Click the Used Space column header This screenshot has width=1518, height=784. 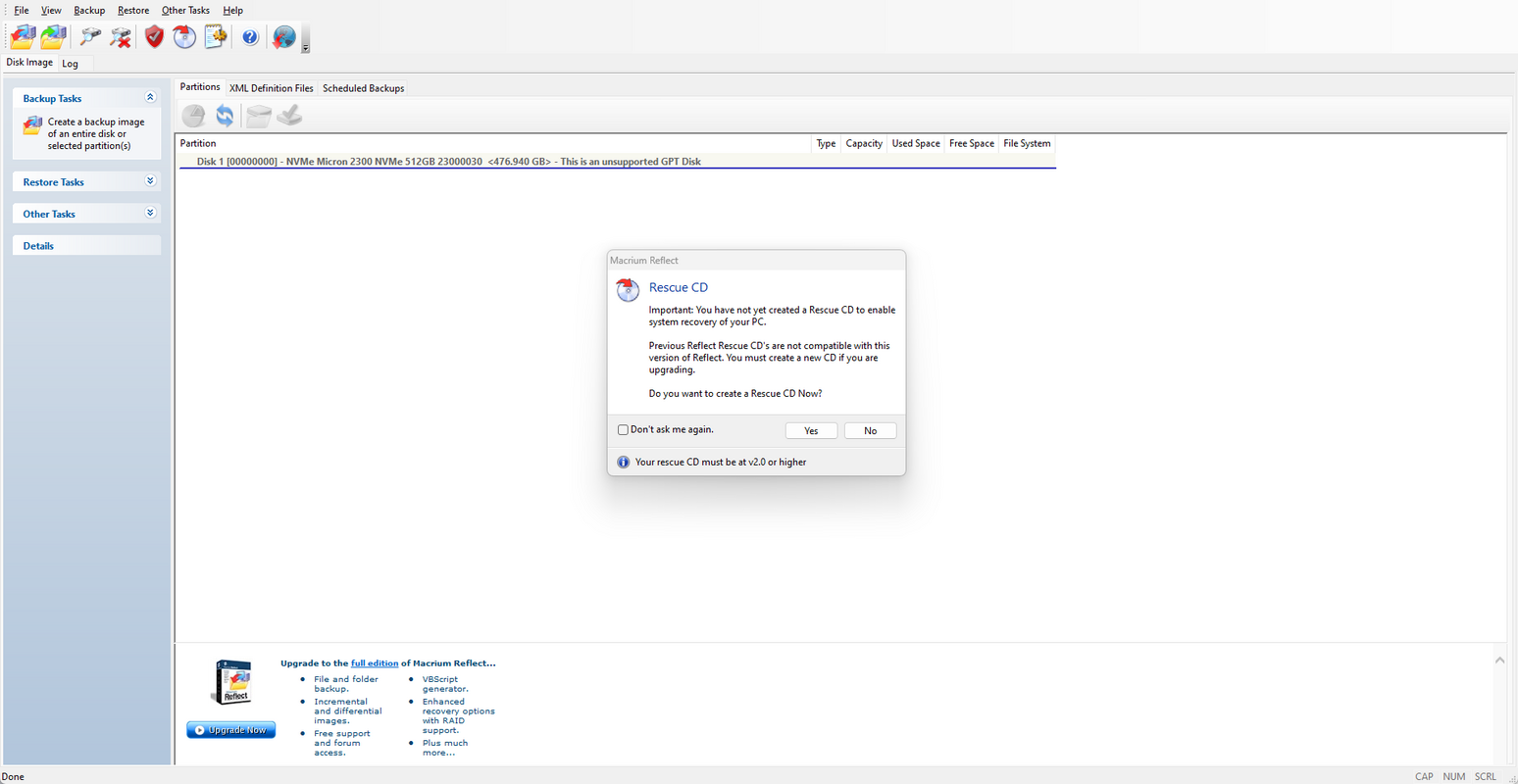[916, 143]
